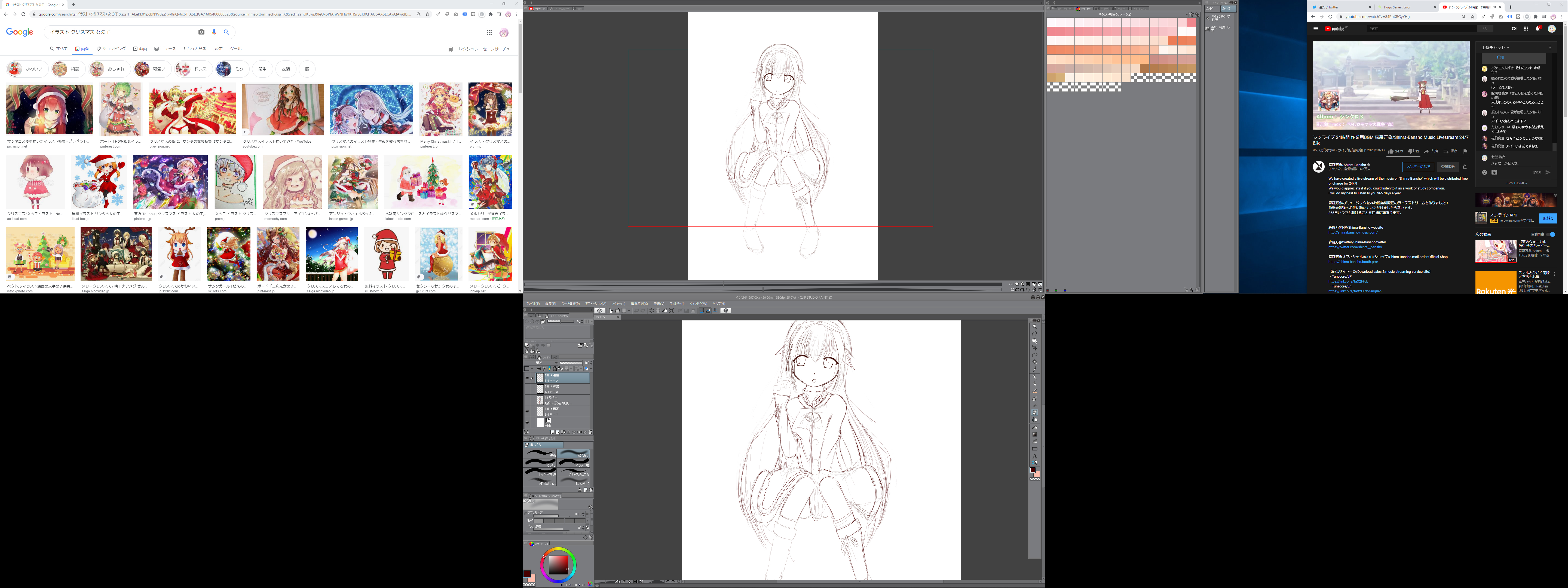This screenshot has width=1568, height=588.
Task: Open the layer blend mode 通常 dropdown
Action: click(x=541, y=363)
